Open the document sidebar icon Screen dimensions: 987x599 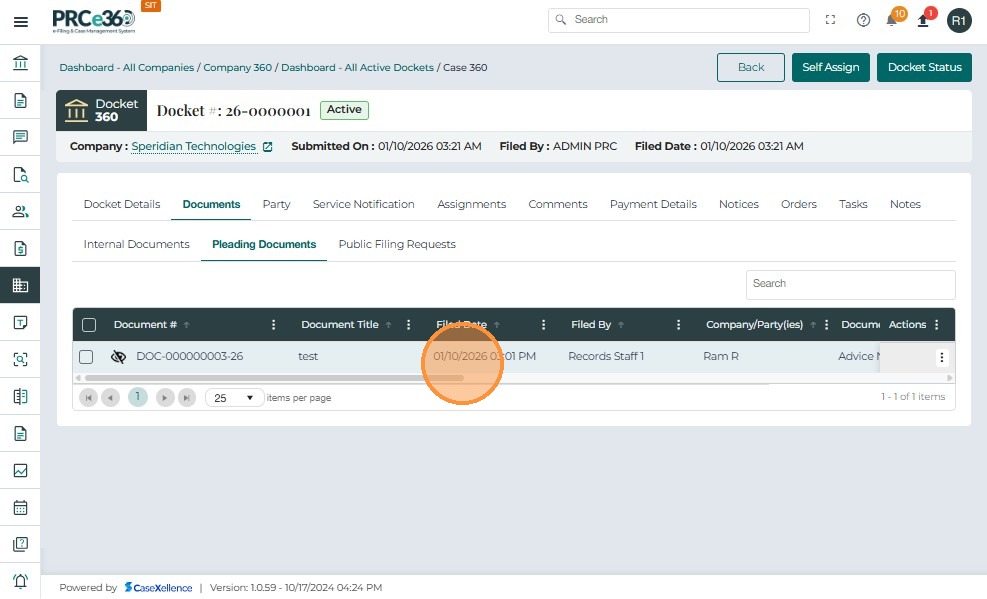[20, 100]
